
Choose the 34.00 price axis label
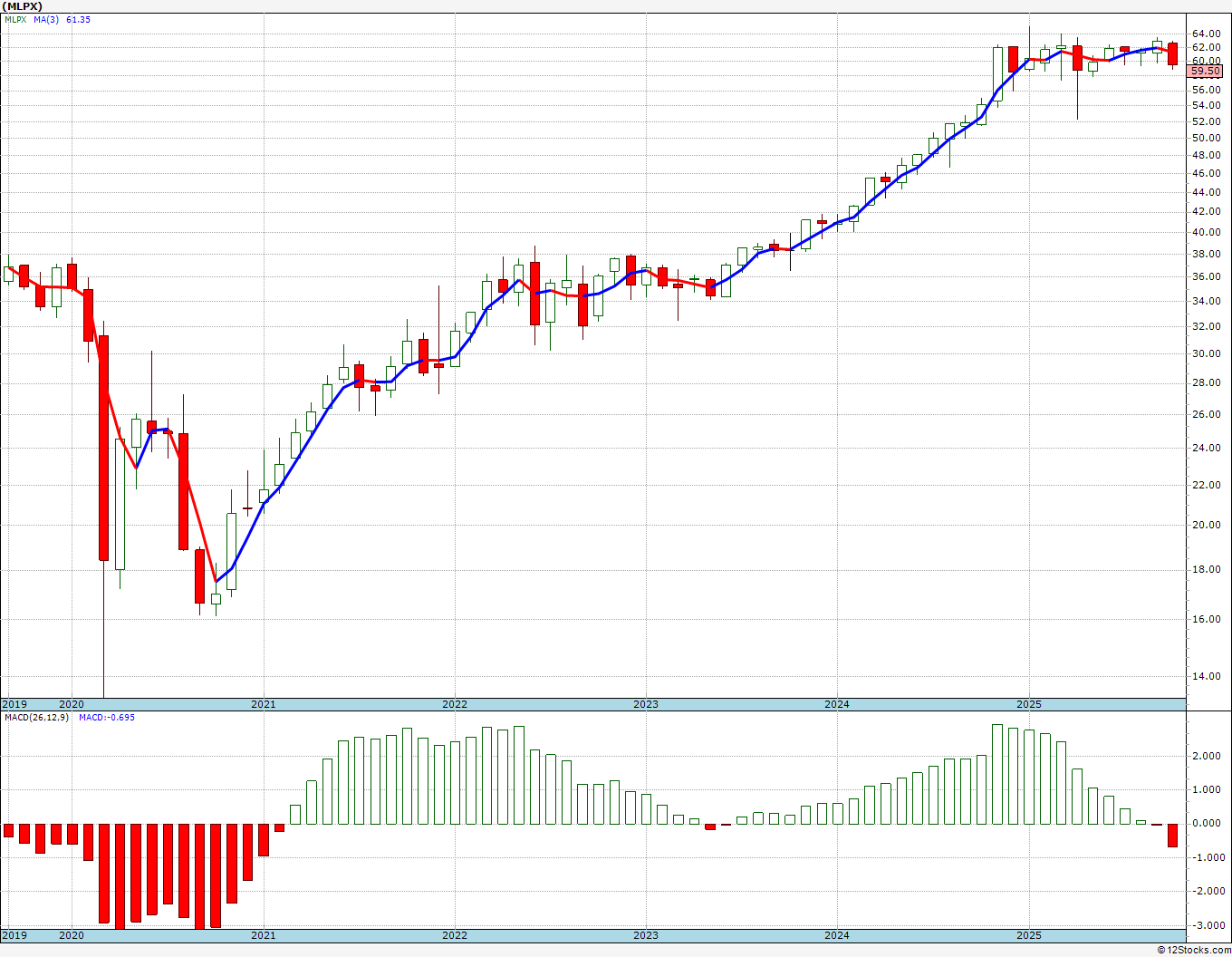[1206, 301]
